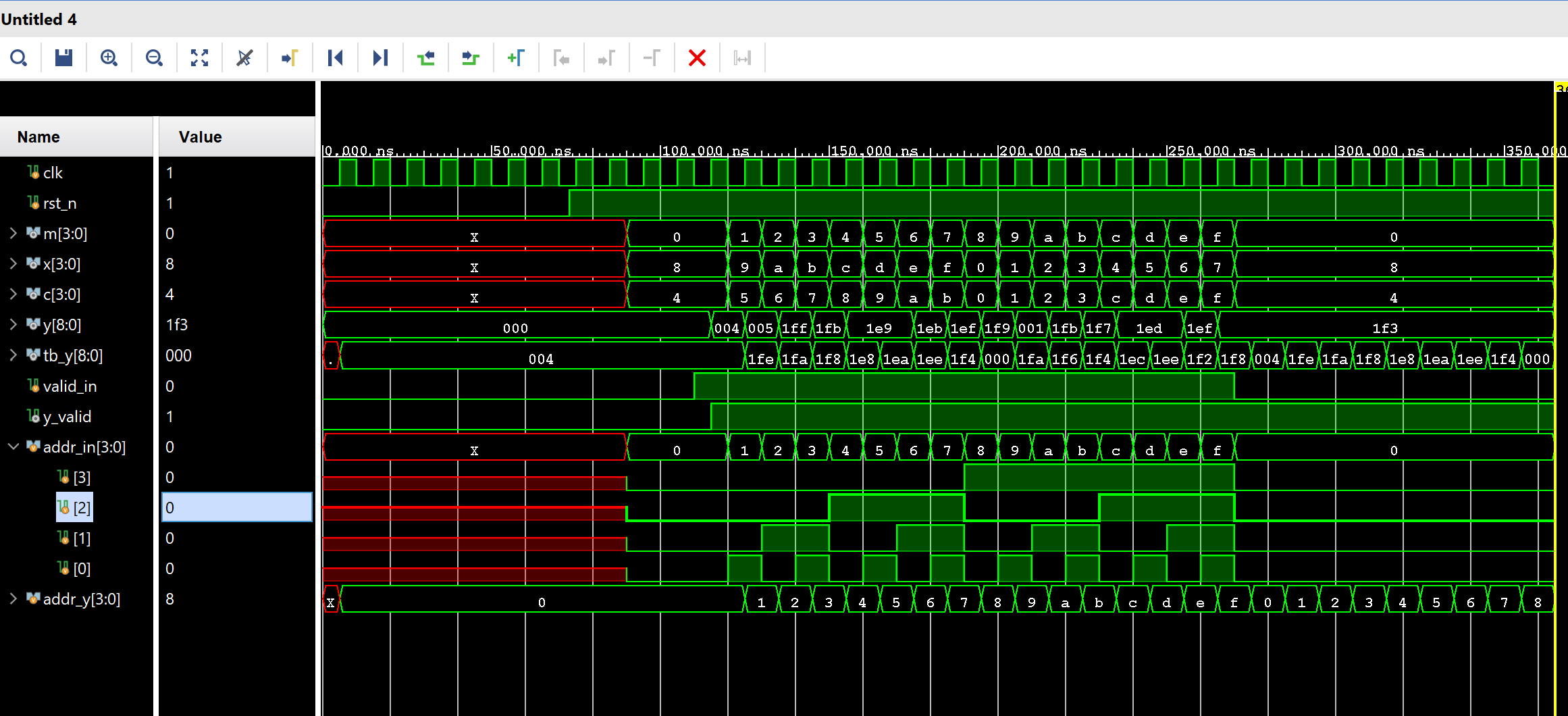The width and height of the screenshot is (1568, 716).
Task: Zoom out of the waveform
Action: pos(154,58)
